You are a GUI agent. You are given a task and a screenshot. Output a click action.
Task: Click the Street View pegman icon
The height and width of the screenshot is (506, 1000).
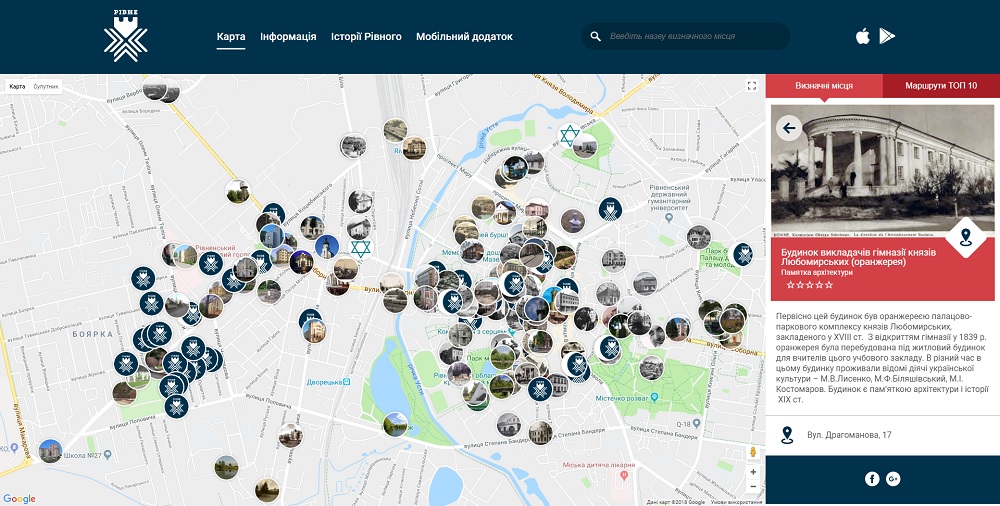pos(752,452)
